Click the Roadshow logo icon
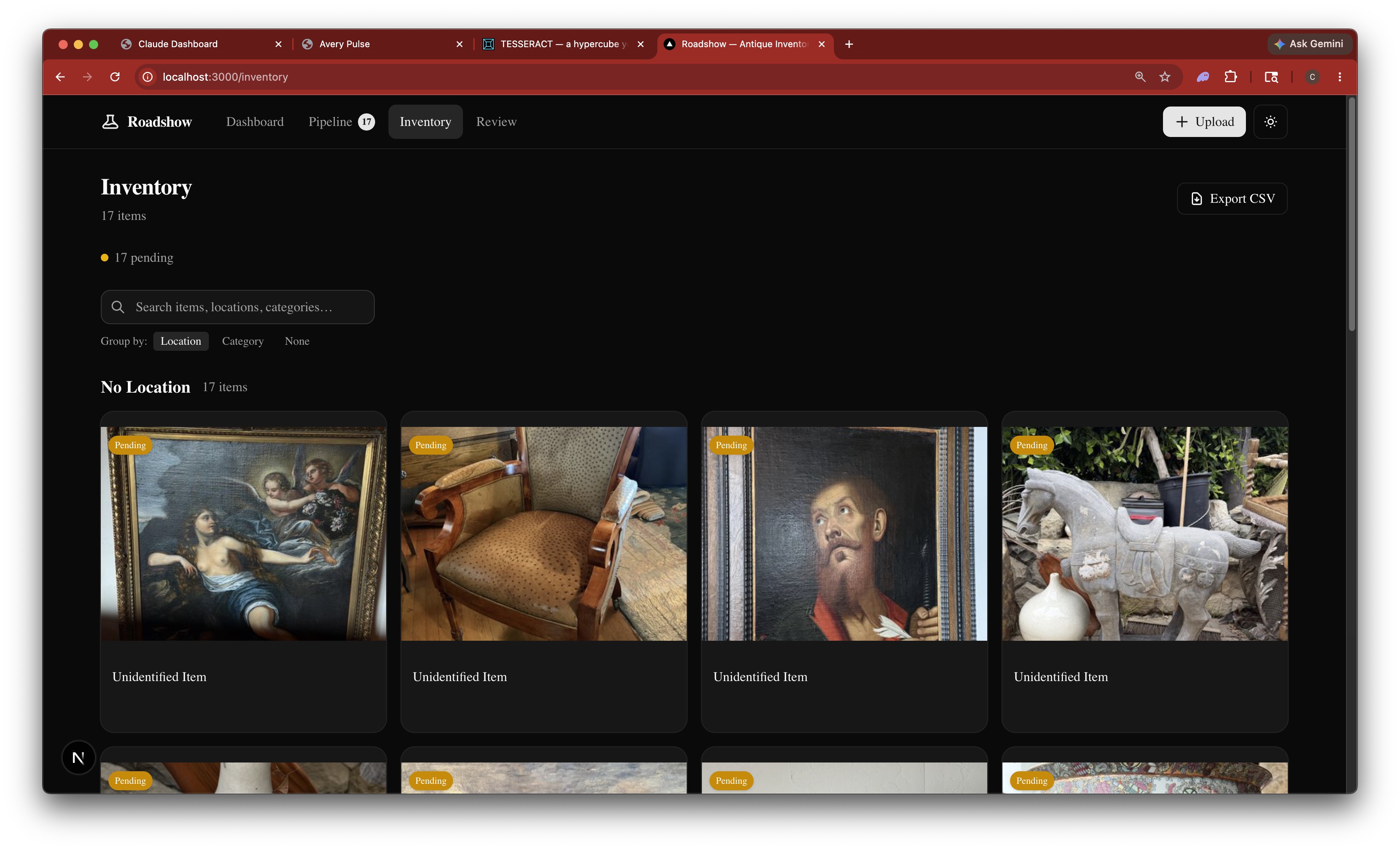 click(110, 122)
